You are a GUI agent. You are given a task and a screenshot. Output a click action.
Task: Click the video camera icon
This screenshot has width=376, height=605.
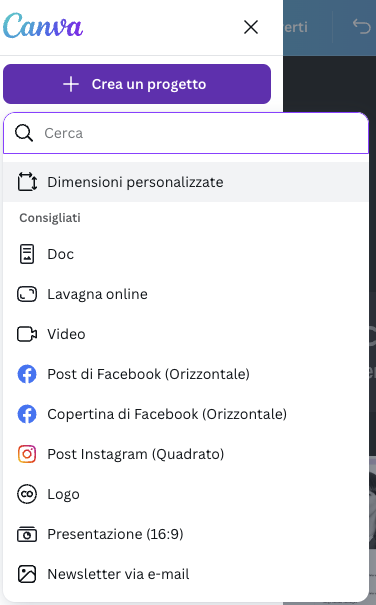click(27, 334)
